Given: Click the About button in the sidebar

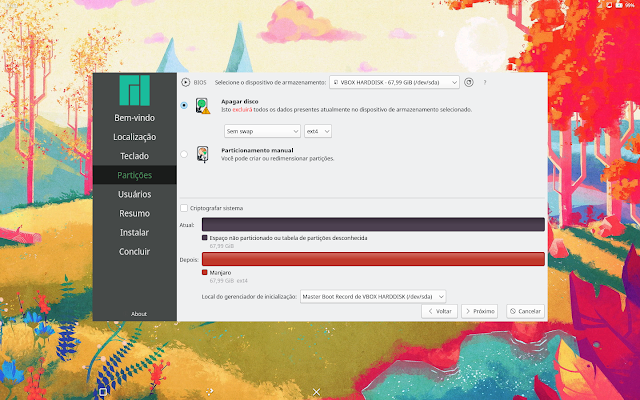Looking at the screenshot, I should pyautogui.click(x=139, y=314).
